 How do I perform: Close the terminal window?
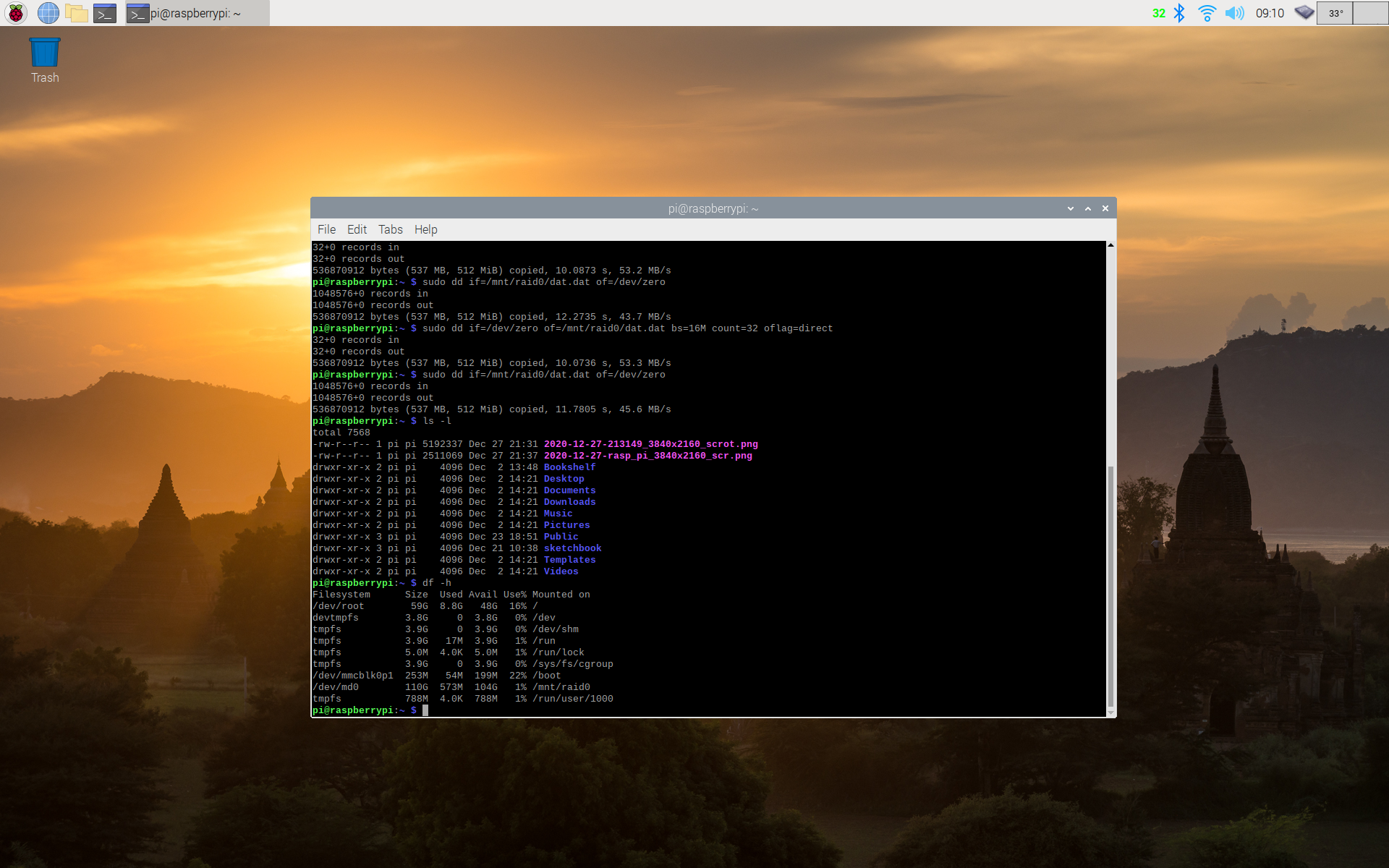1105,208
